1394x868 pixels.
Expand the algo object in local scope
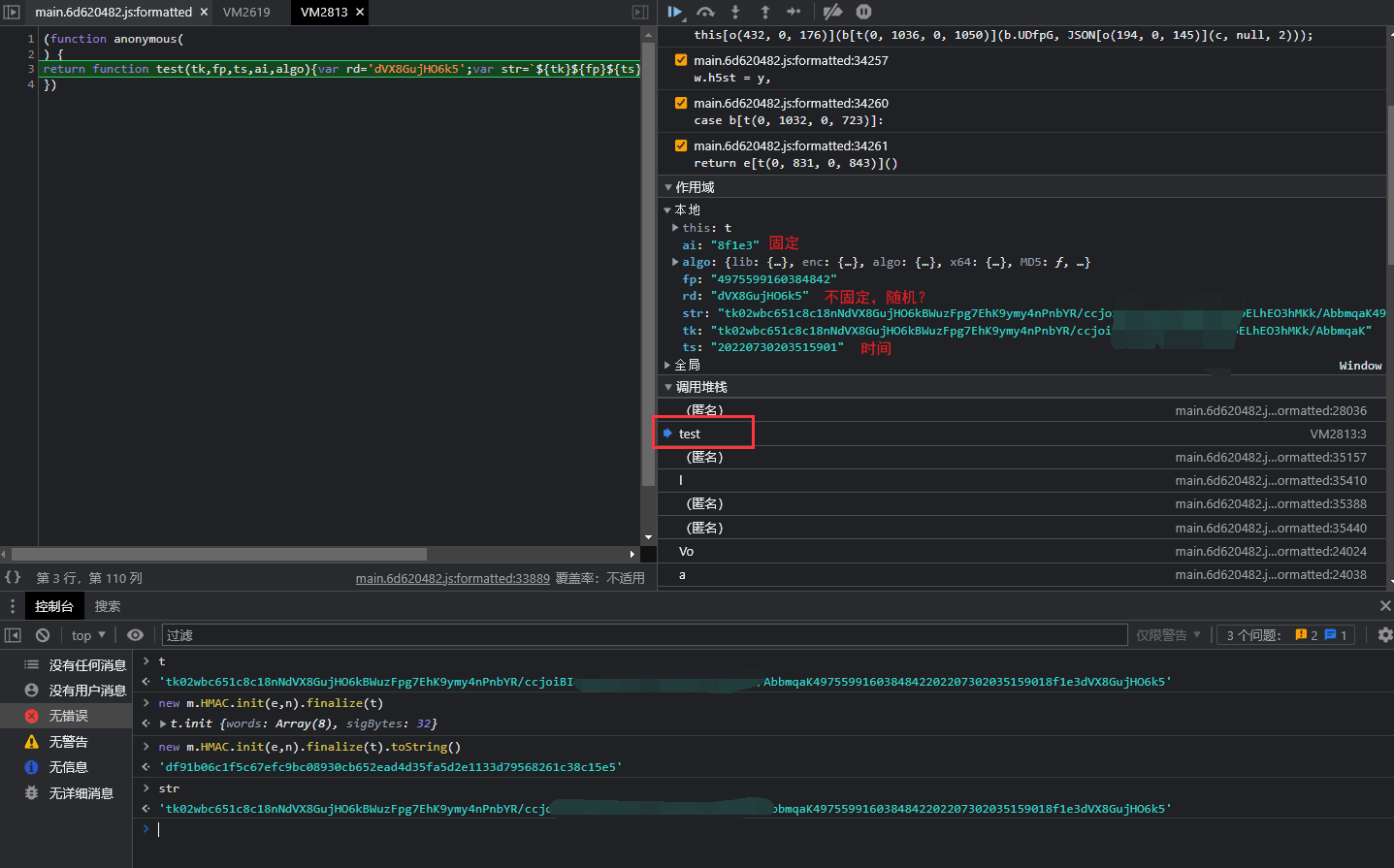(676, 263)
